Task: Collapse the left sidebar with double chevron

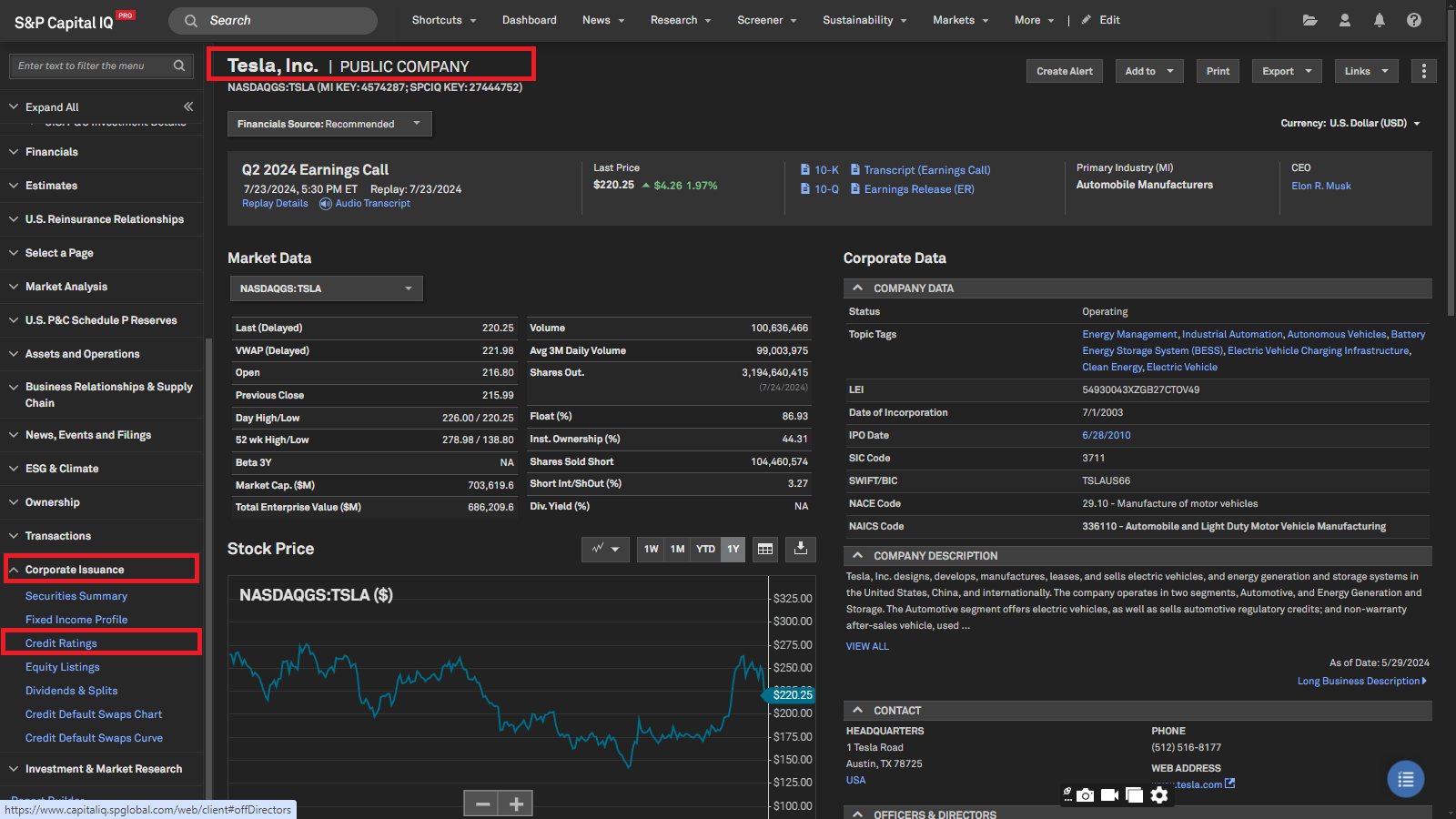Action: pyautogui.click(x=188, y=106)
